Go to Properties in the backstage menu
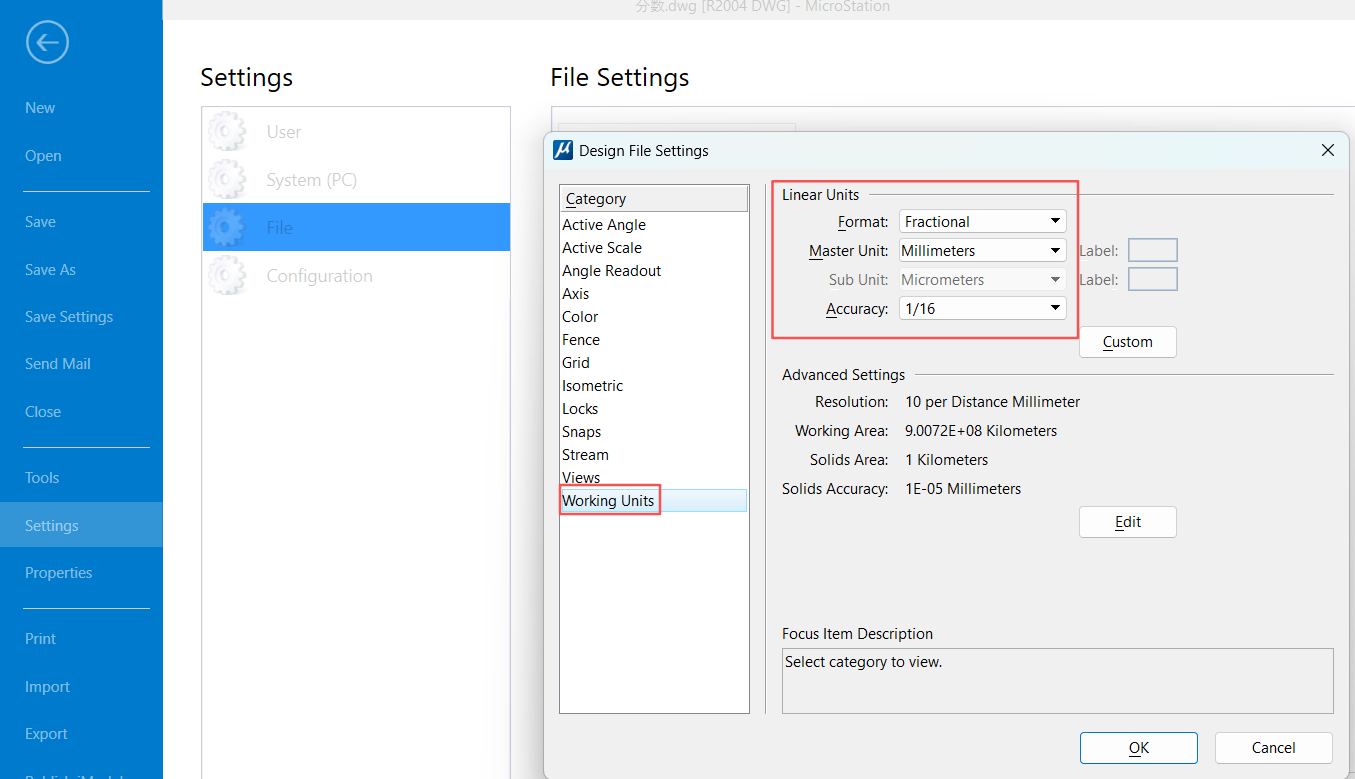The image size is (1355, 779). click(58, 573)
